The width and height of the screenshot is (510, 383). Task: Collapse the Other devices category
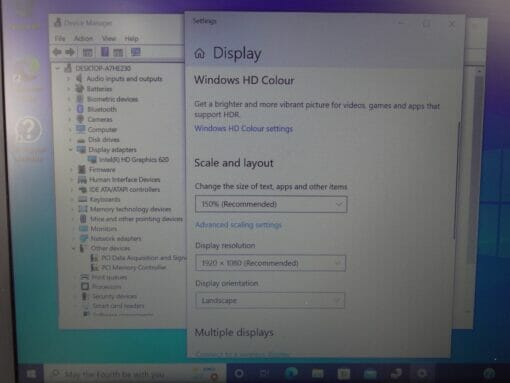(73, 248)
